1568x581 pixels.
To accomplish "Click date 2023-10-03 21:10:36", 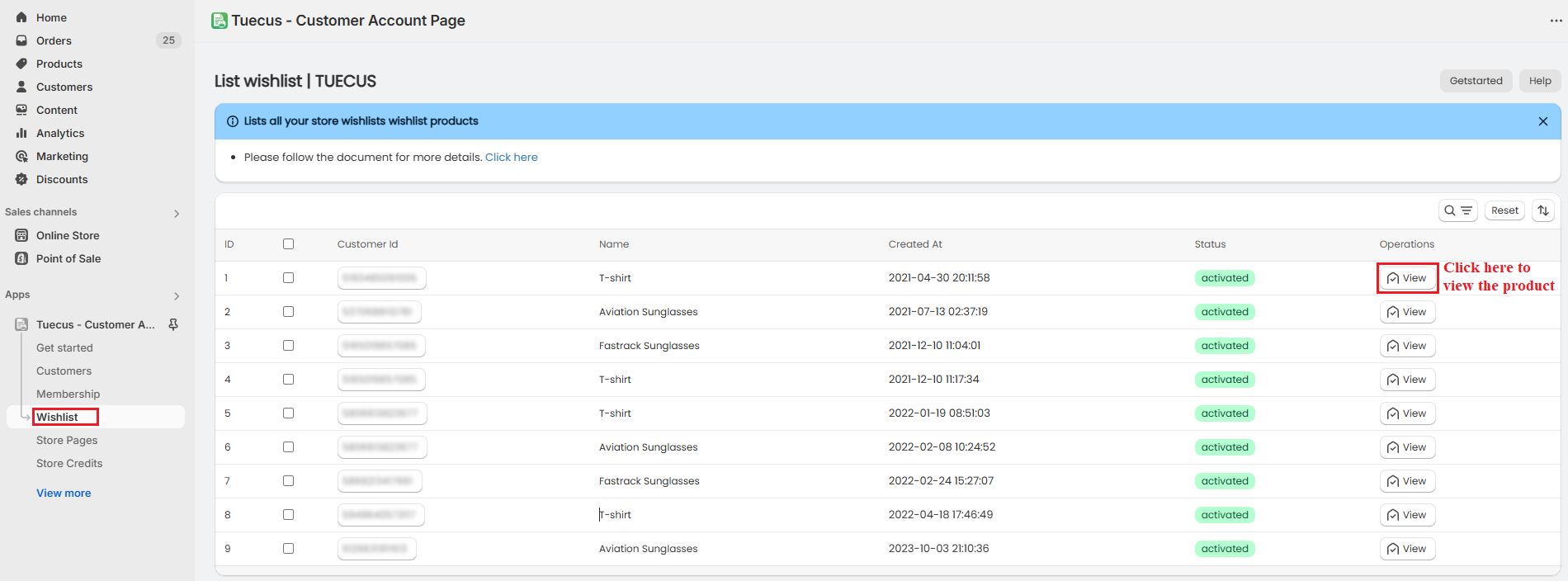I will coord(938,549).
